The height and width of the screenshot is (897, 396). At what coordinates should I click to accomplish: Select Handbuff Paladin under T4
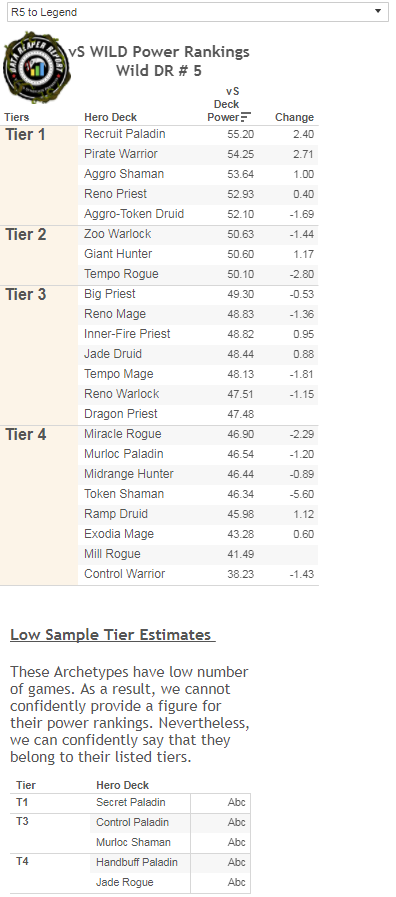[137, 863]
